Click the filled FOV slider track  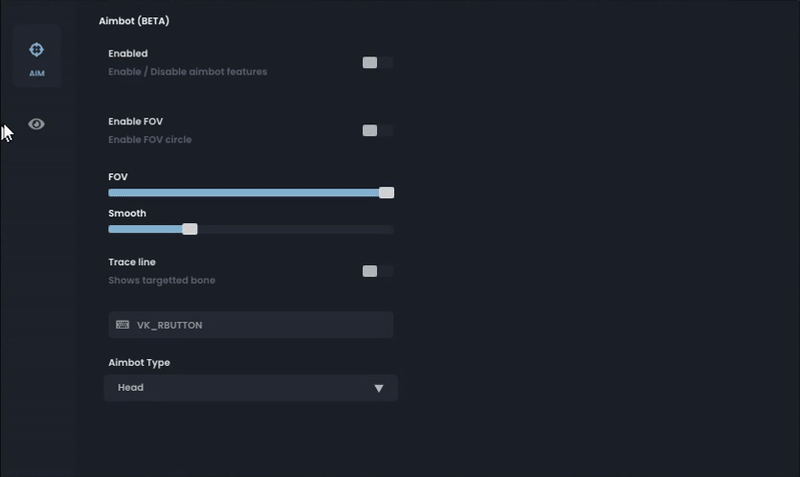click(244, 193)
